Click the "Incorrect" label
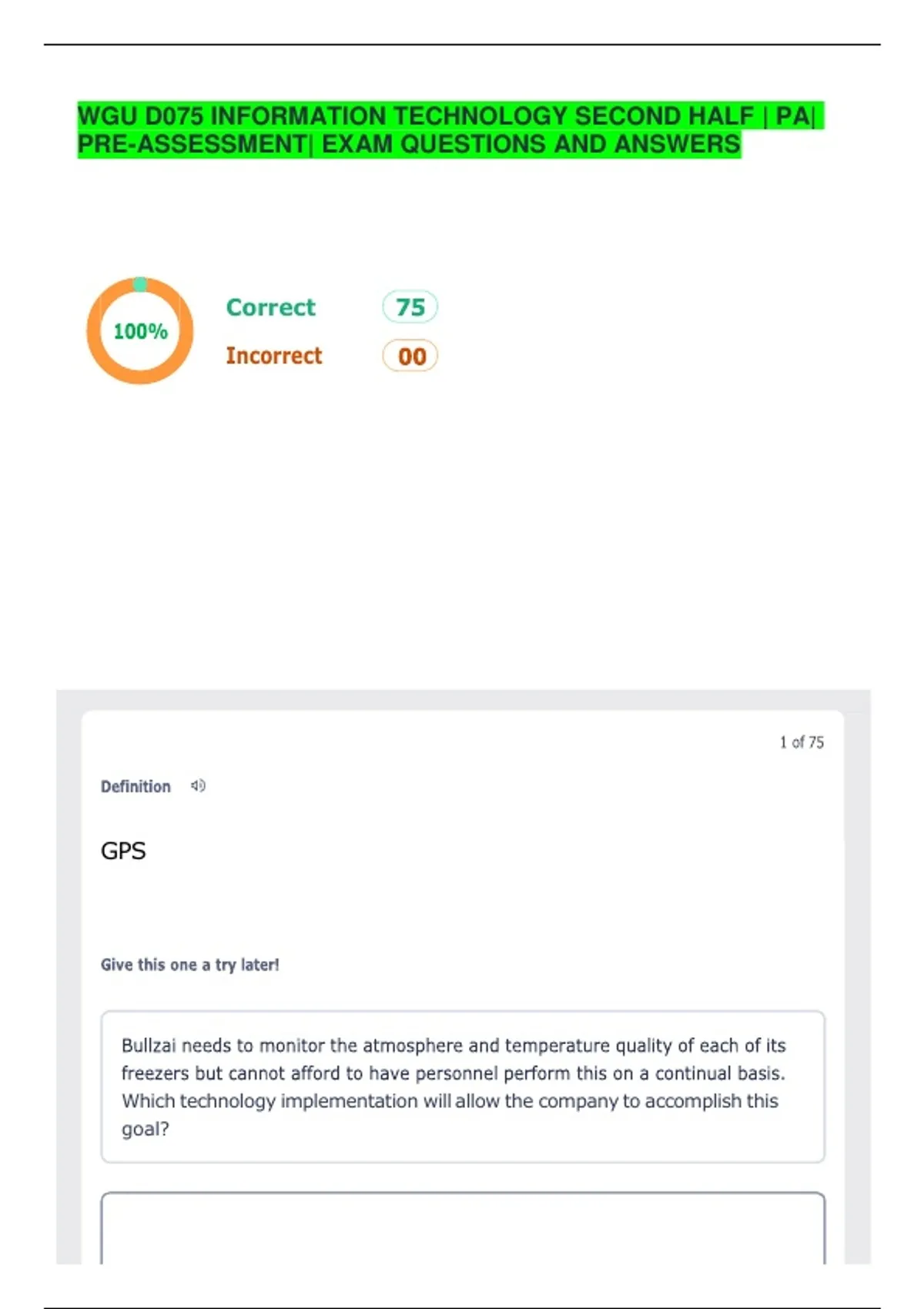This screenshot has width=924, height=1309. tap(273, 356)
